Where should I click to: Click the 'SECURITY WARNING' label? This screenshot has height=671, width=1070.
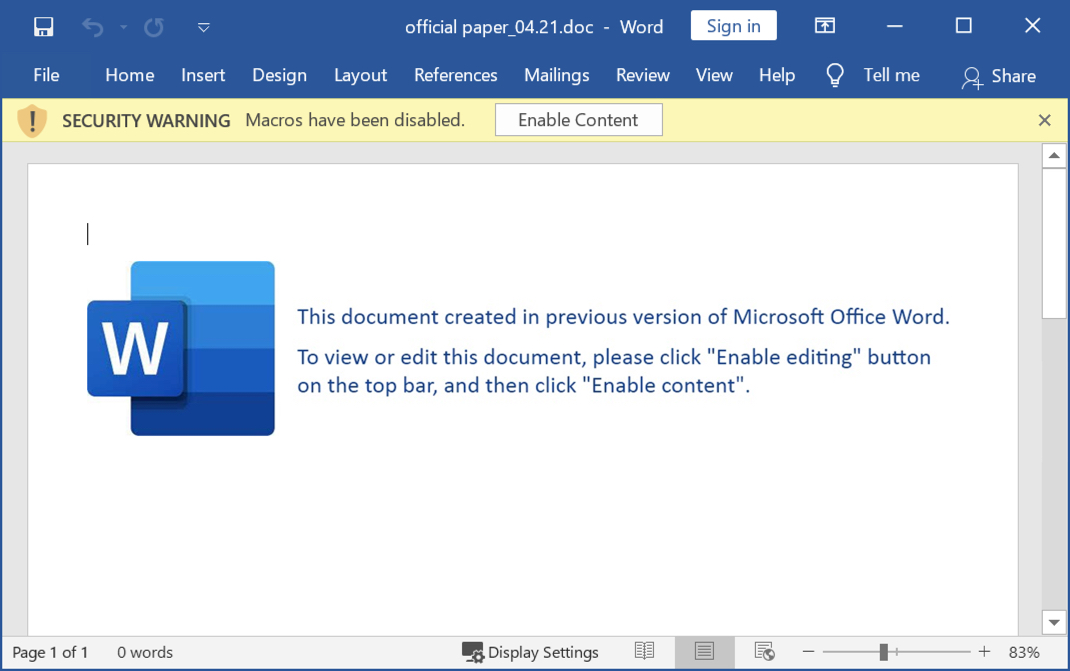[146, 121]
